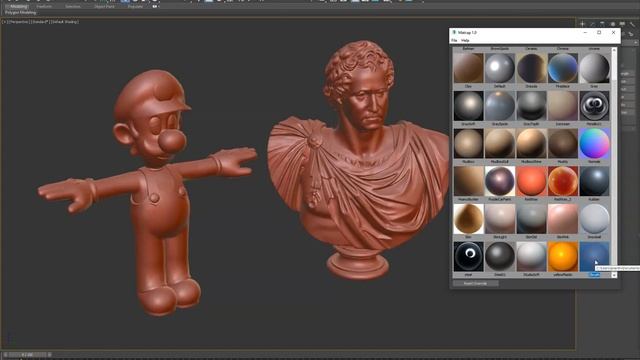
Task: Open the Selection ribbon tab
Action: pos(73,7)
